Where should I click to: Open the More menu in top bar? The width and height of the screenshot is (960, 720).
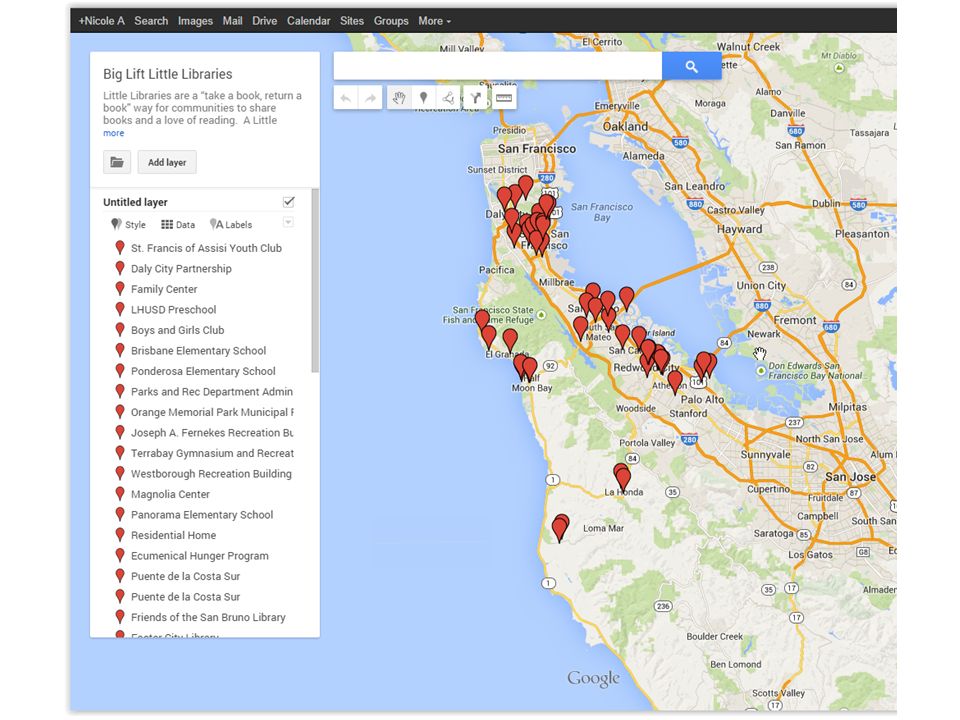tap(435, 21)
